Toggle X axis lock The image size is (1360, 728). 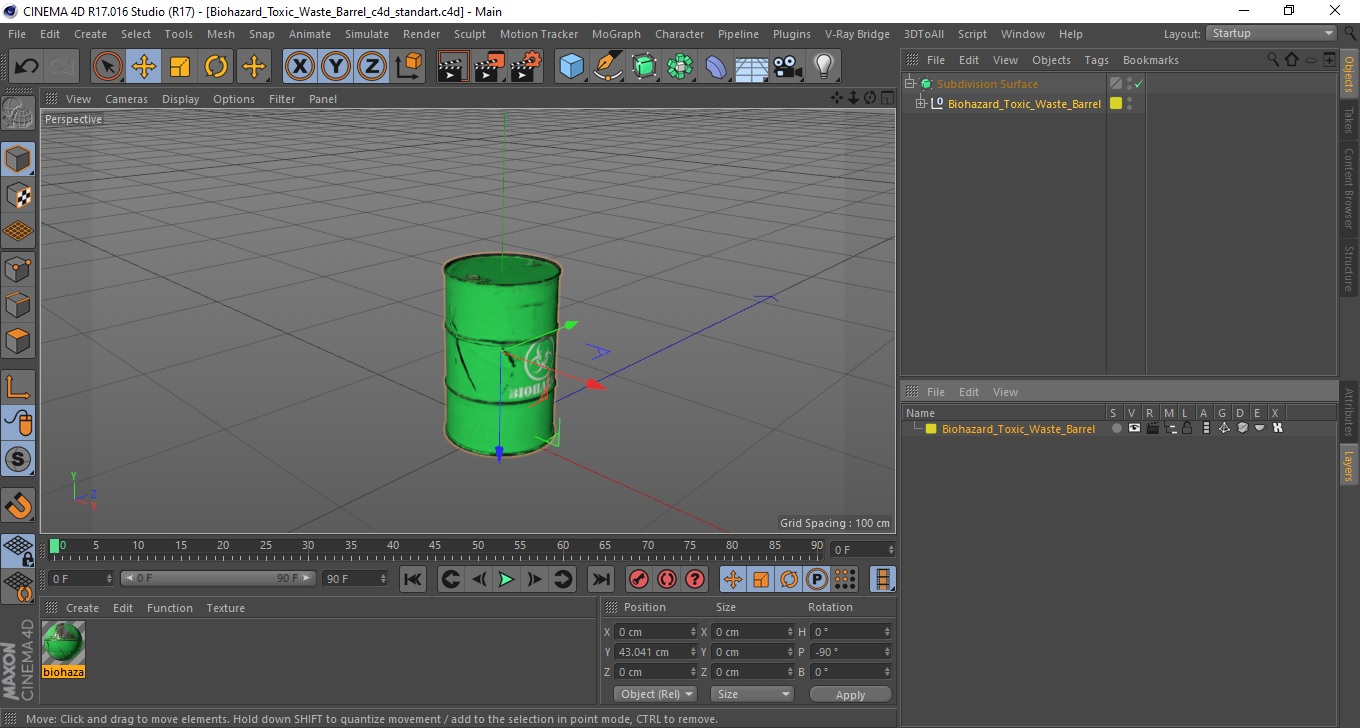point(300,67)
